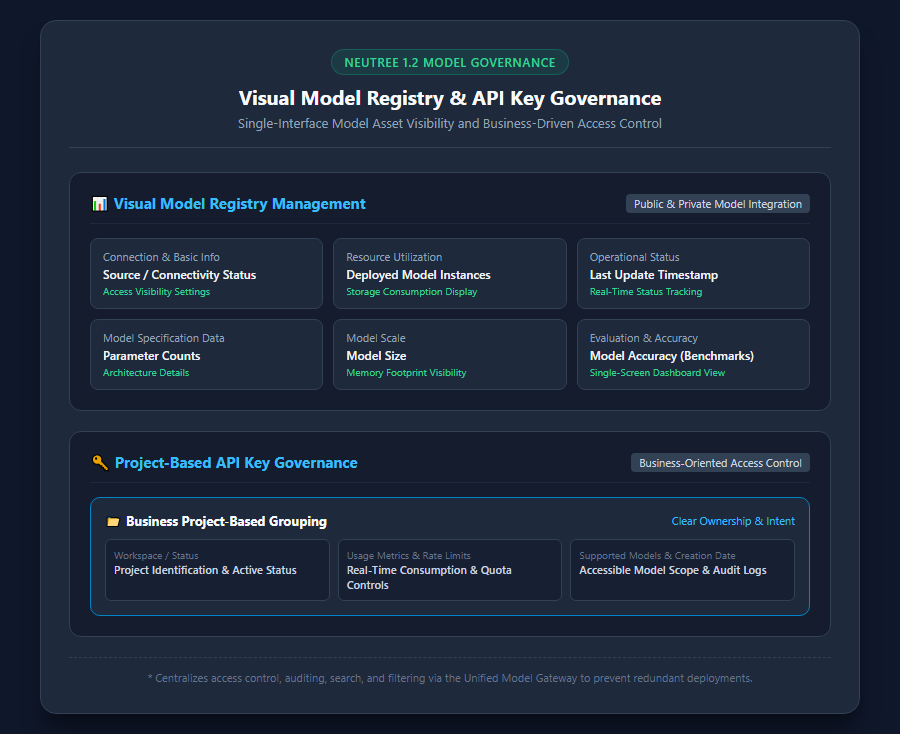Open the Clear Ownership & Intent link

pos(733,521)
